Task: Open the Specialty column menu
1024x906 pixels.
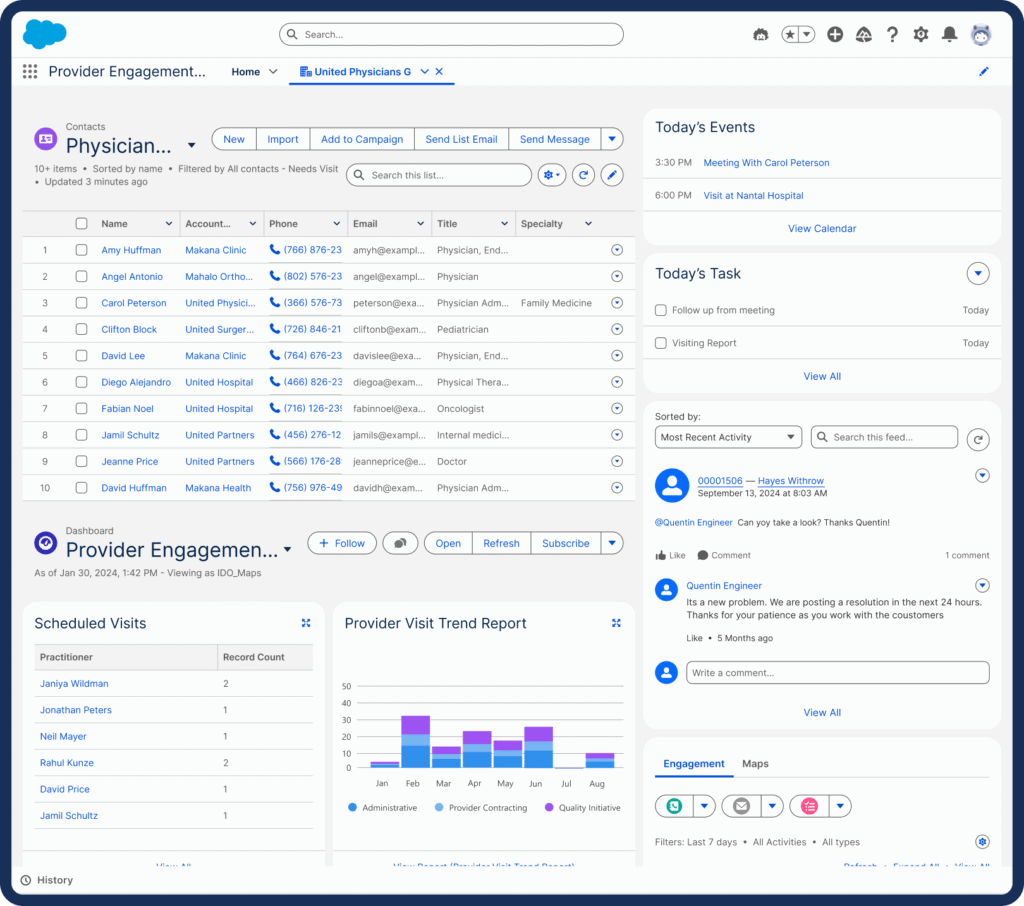Action: 588,223
